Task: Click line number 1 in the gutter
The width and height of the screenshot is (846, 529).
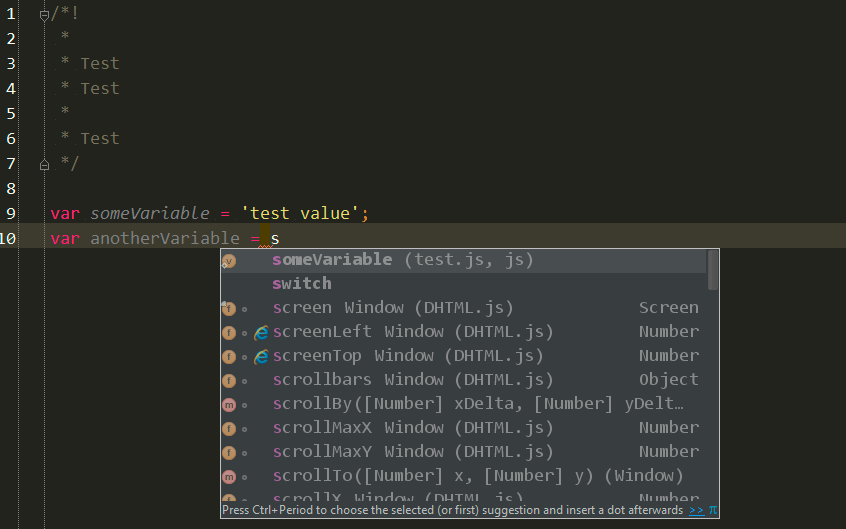Action: [x=11, y=13]
